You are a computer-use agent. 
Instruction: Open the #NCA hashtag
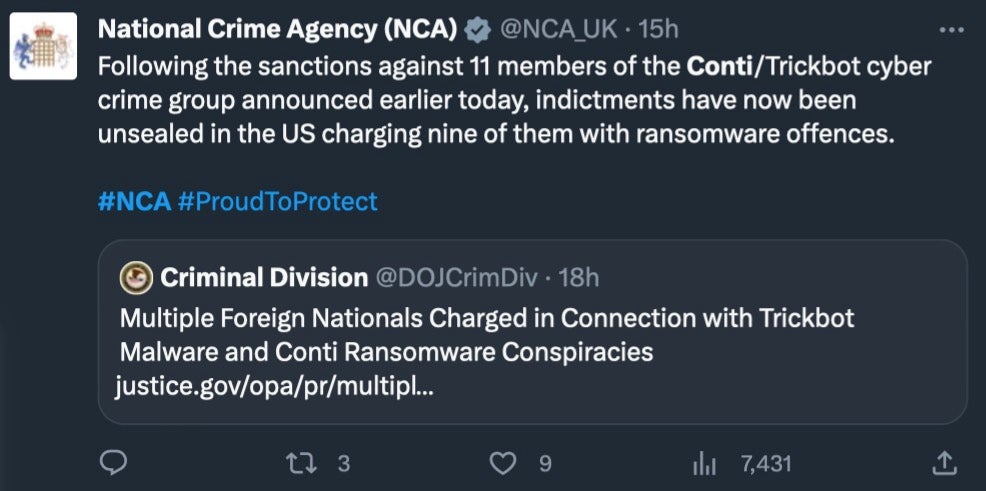point(134,201)
